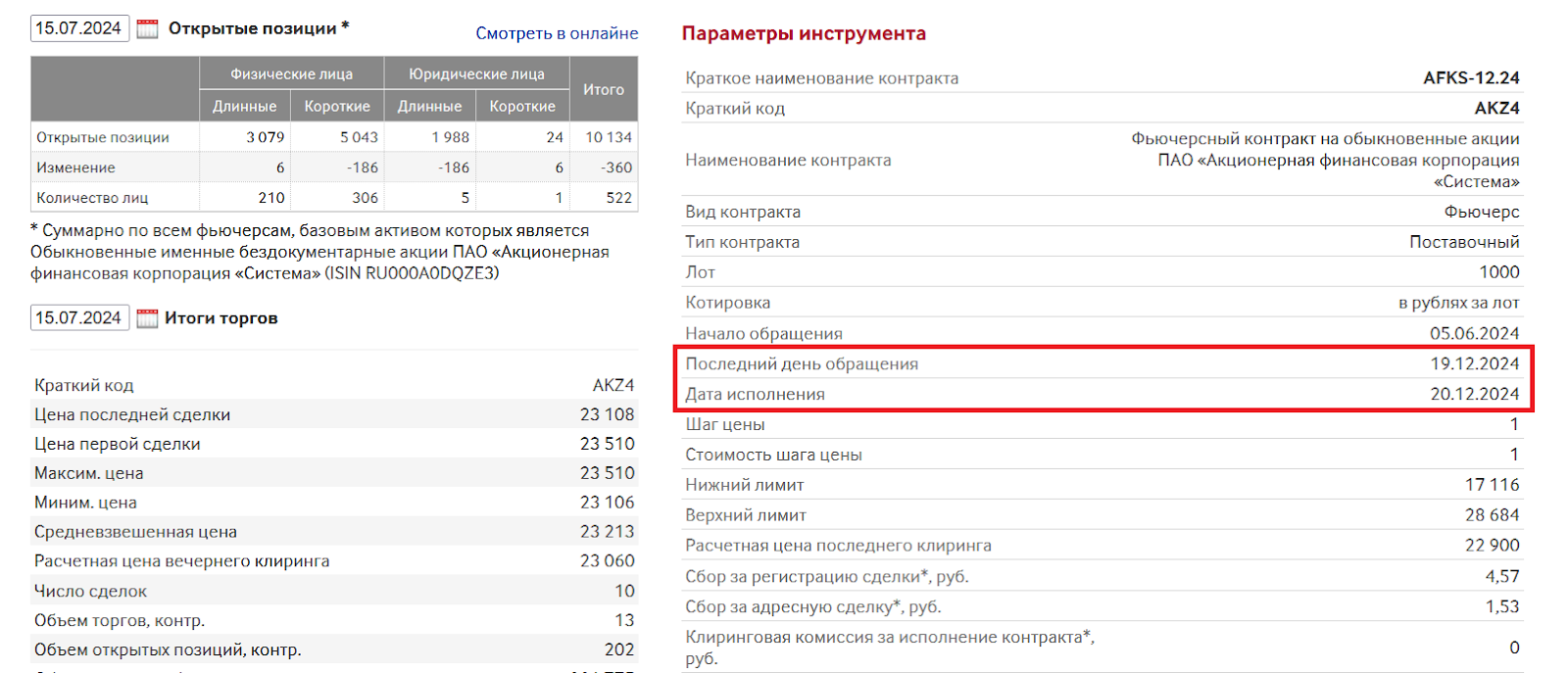Click the Изменение row total -360
Image resolution: width=1568 pixels, height=673 pixels.
[x=616, y=168]
